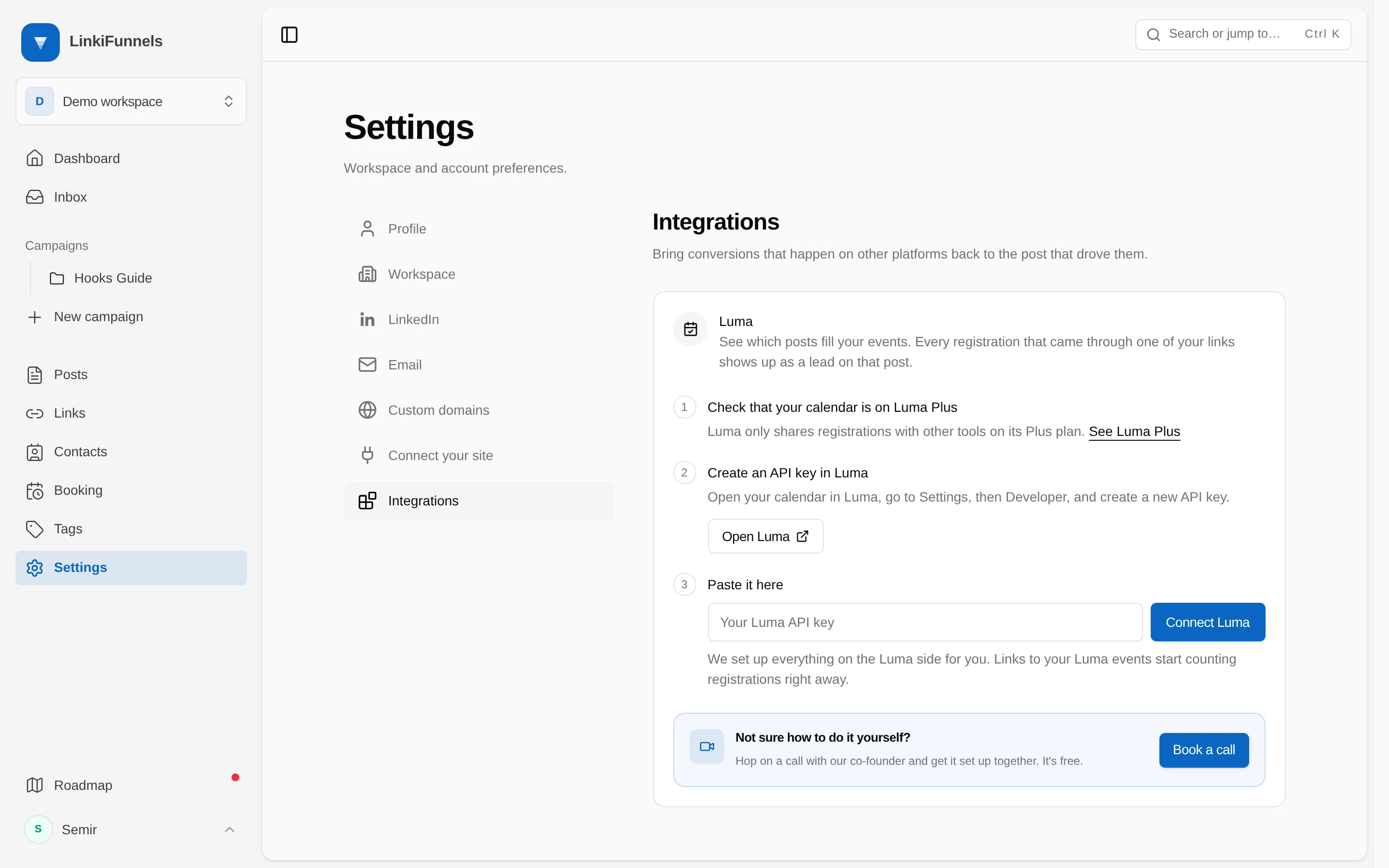
Task: Click the magnifier icon in the search box
Action: tap(1154, 34)
